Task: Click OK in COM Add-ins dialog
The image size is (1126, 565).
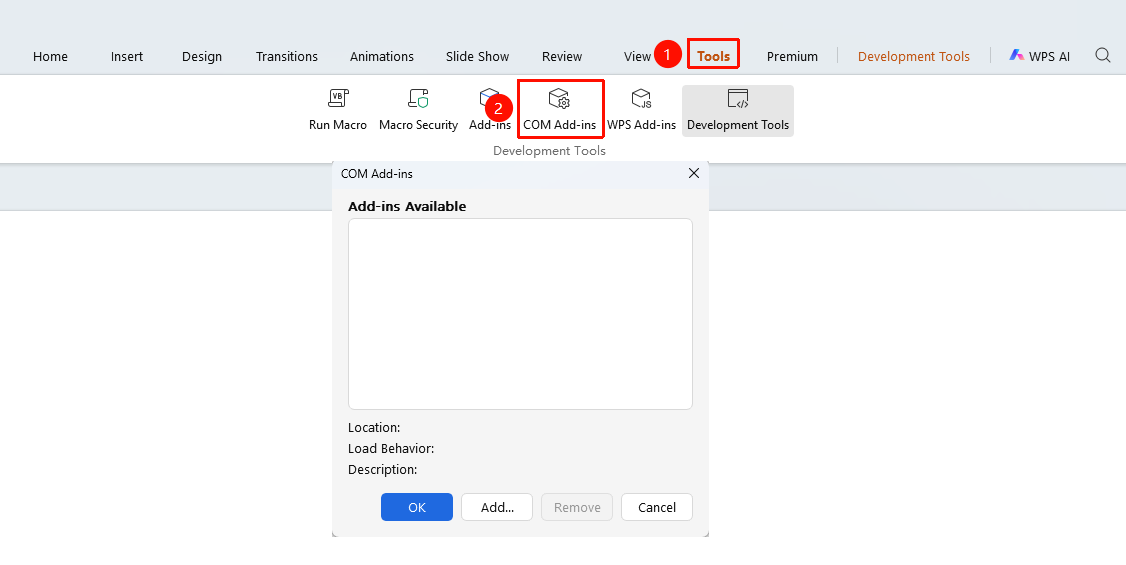Action: tap(417, 507)
